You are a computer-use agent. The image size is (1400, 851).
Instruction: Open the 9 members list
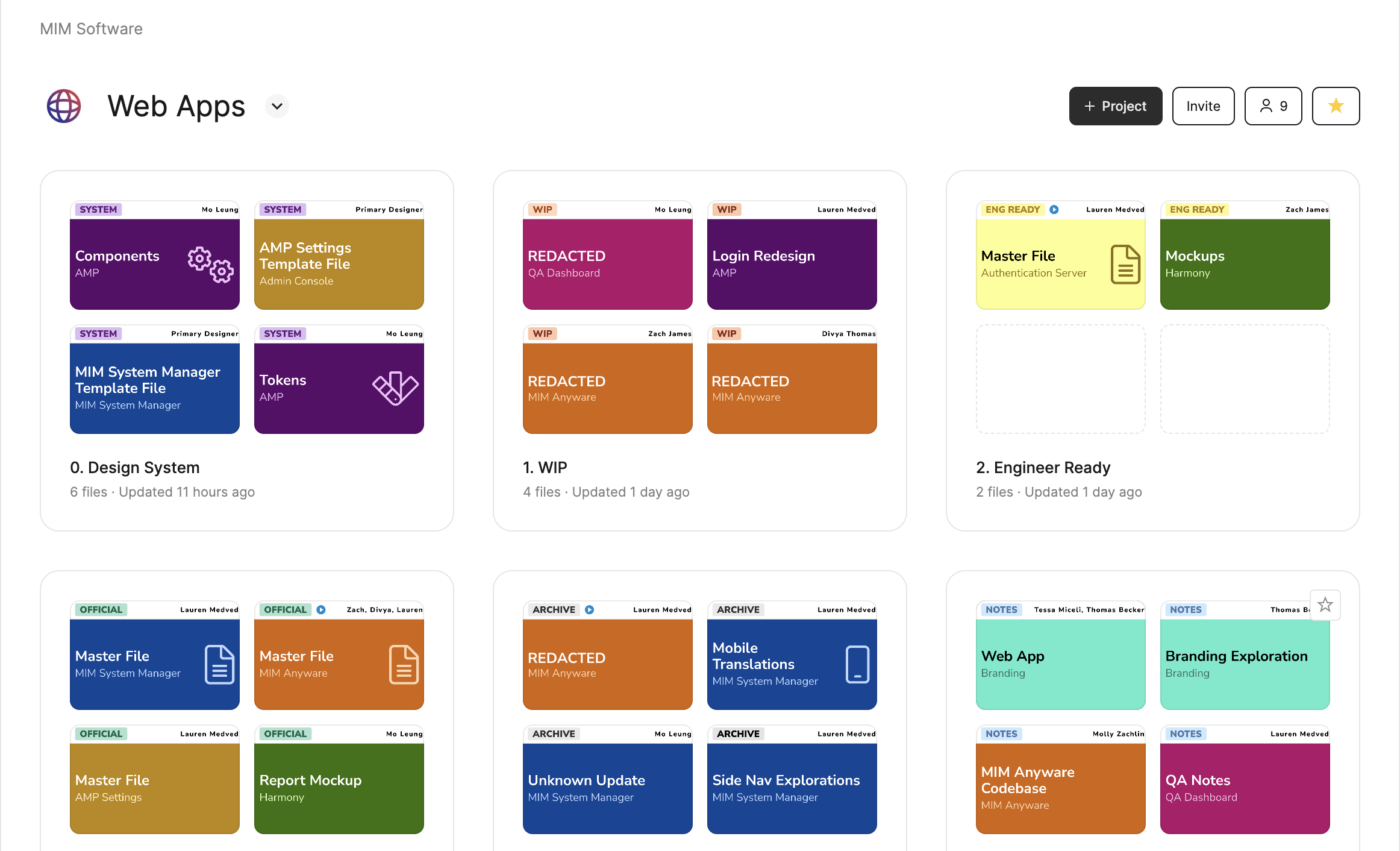(x=1273, y=106)
